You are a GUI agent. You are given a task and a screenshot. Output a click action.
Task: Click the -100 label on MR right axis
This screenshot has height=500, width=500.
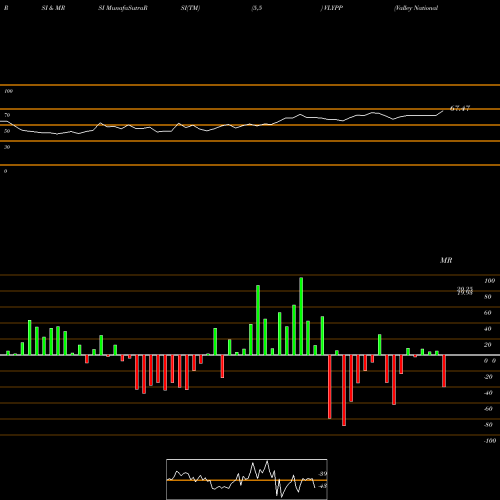(x=490, y=441)
